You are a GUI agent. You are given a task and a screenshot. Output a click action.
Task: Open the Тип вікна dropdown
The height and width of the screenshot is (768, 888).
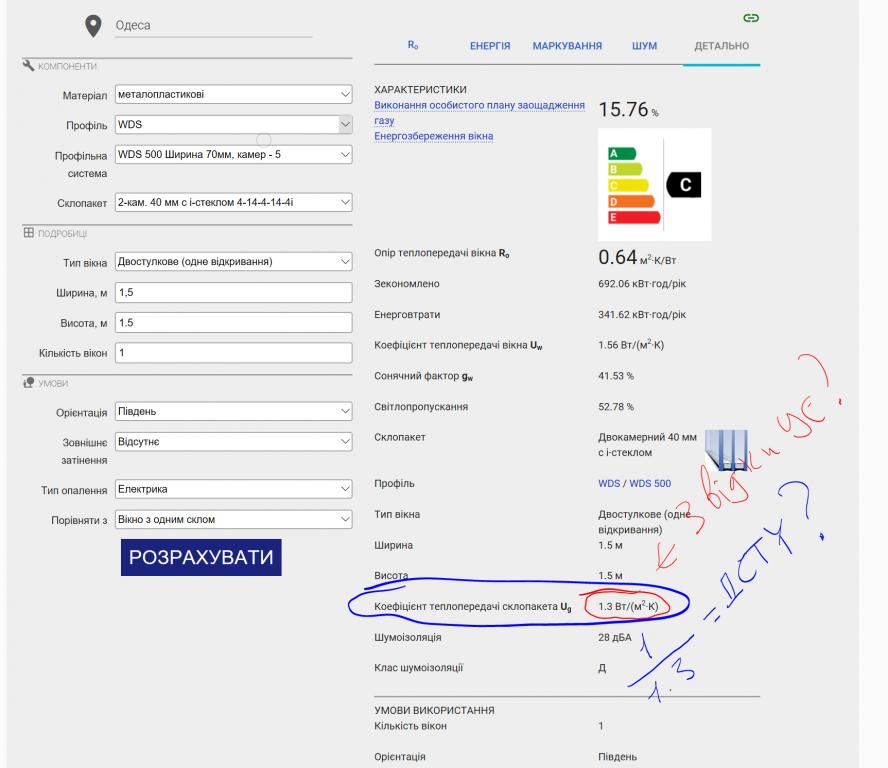tap(234, 263)
